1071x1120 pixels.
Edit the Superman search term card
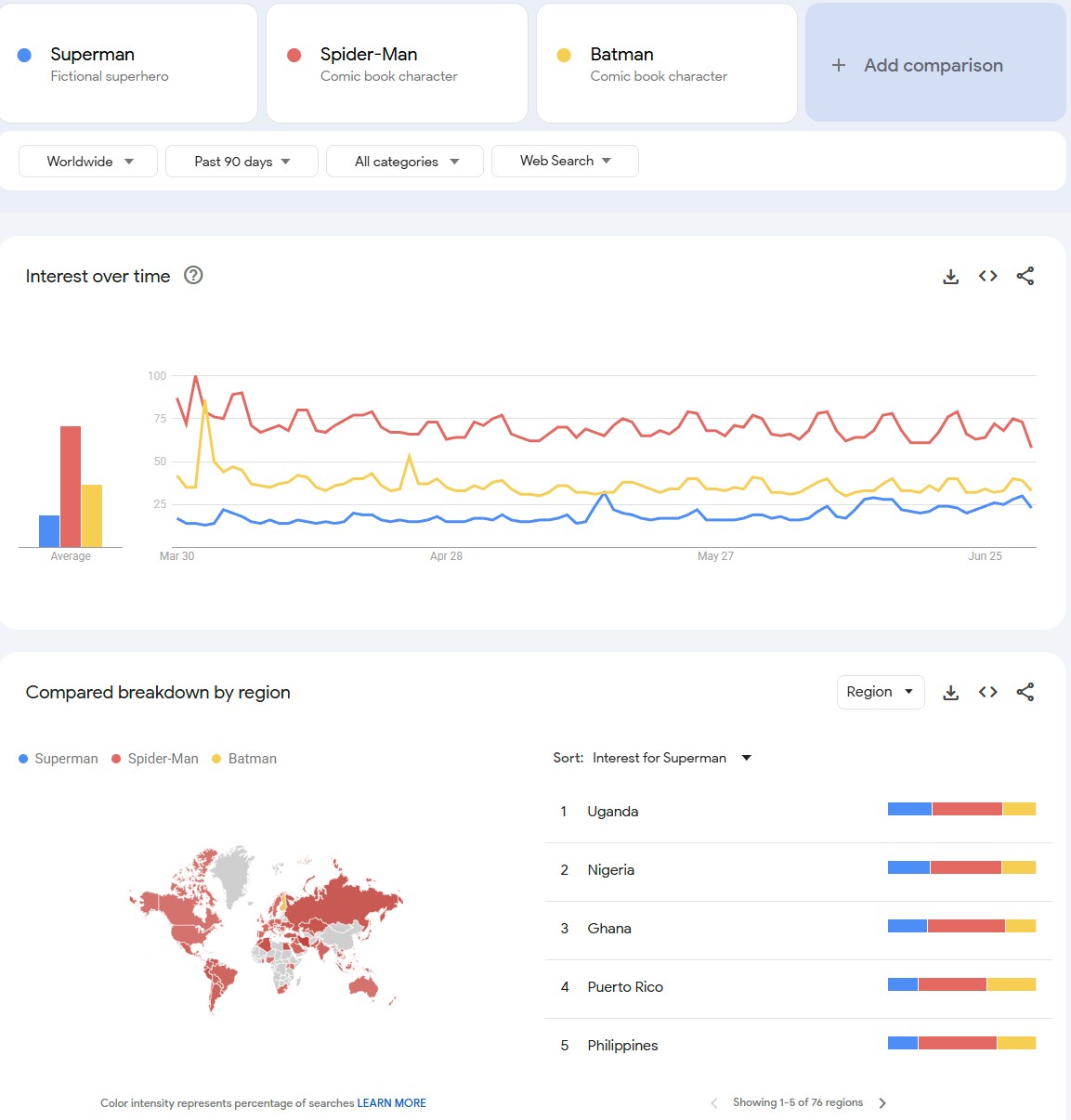[x=128, y=63]
